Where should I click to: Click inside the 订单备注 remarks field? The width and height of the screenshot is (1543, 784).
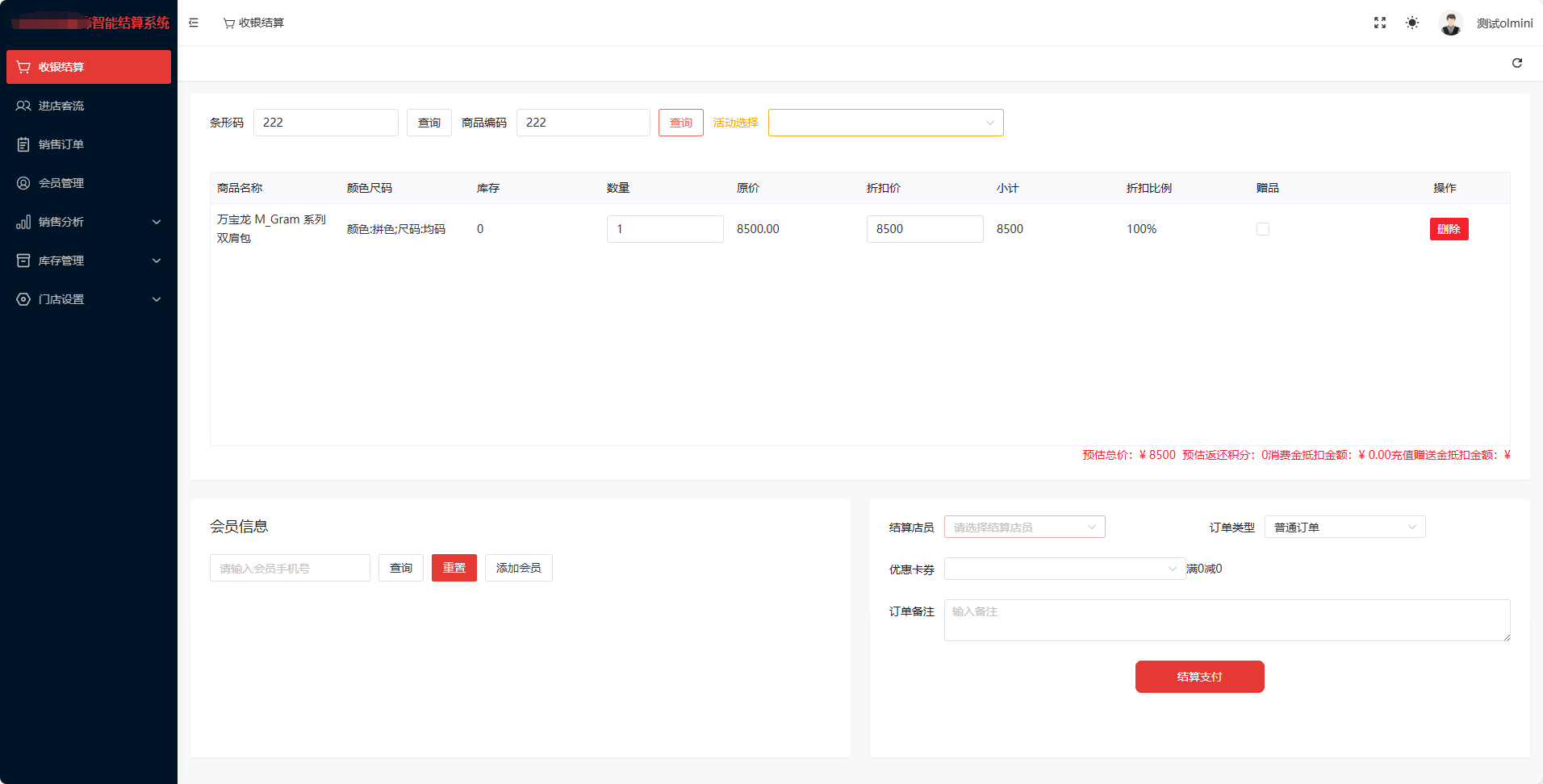click(1225, 619)
